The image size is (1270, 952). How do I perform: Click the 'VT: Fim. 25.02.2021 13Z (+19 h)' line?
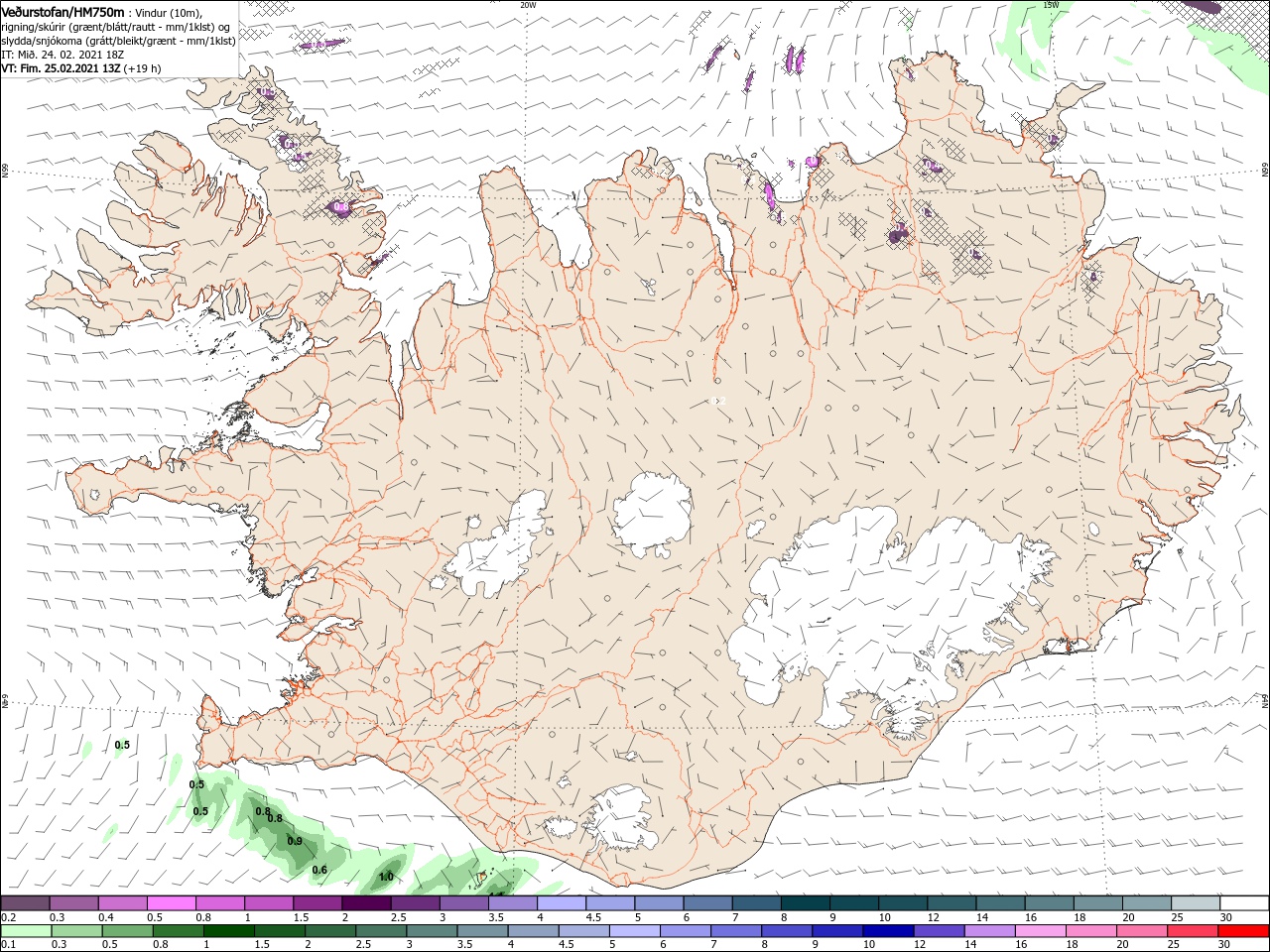(81, 68)
